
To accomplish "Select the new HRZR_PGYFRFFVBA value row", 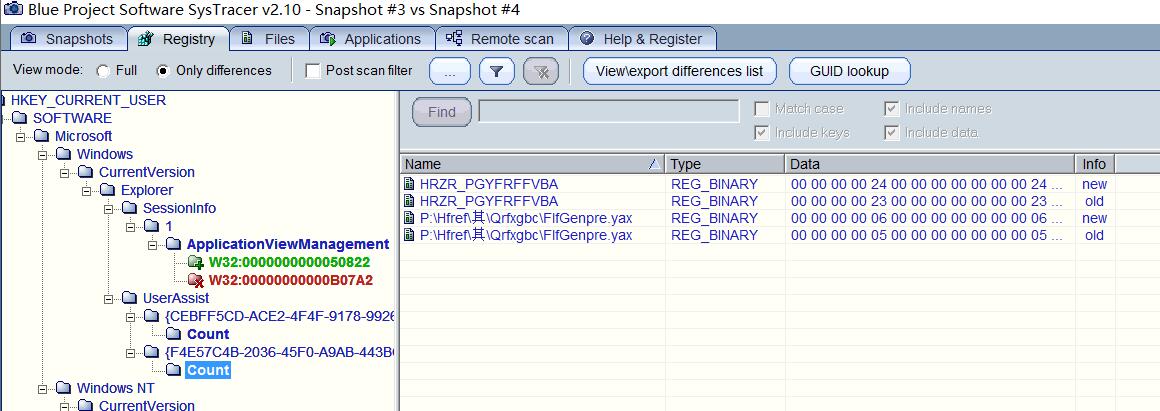I will click(x=758, y=184).
